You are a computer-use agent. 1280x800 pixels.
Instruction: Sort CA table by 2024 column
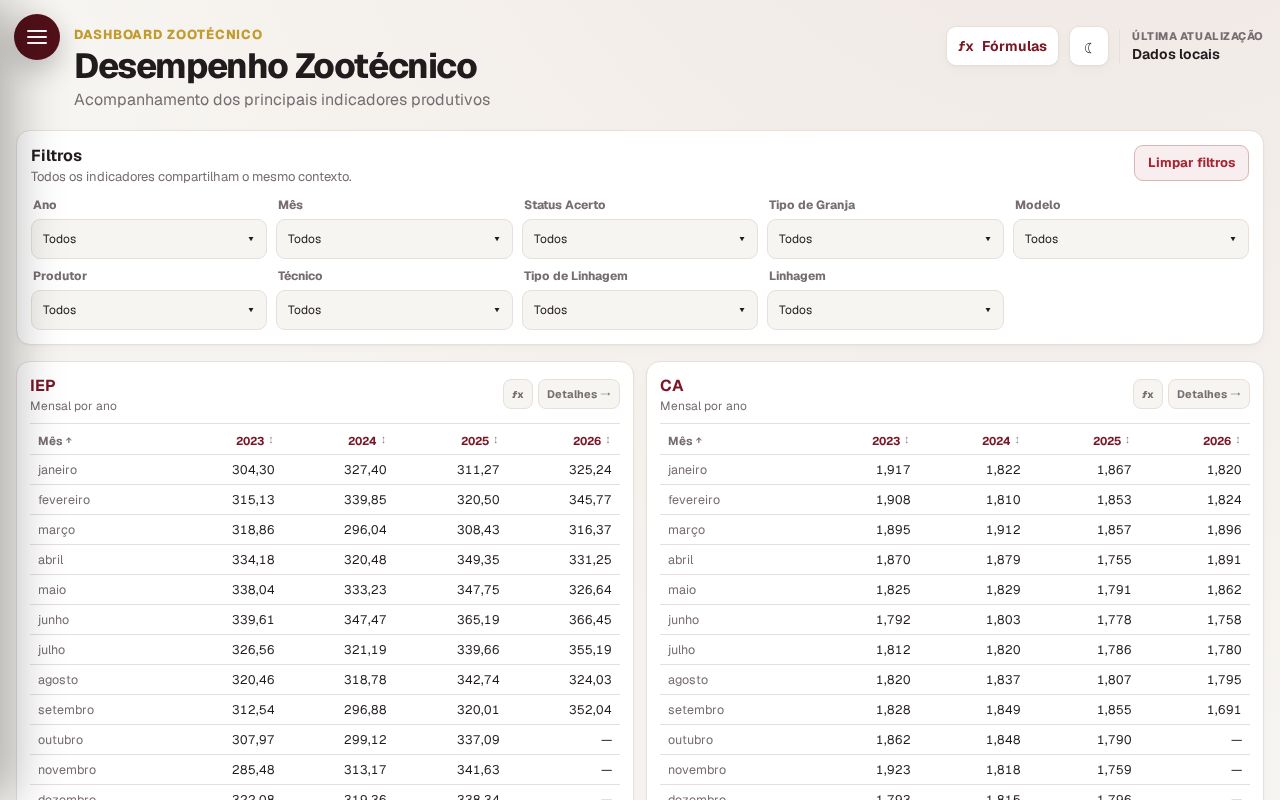click(1001, 441)
